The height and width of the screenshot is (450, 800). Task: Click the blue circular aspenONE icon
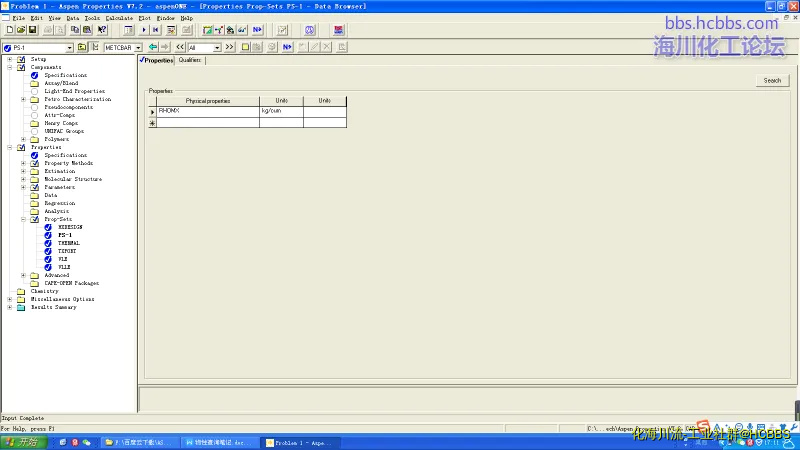(310, 30)
